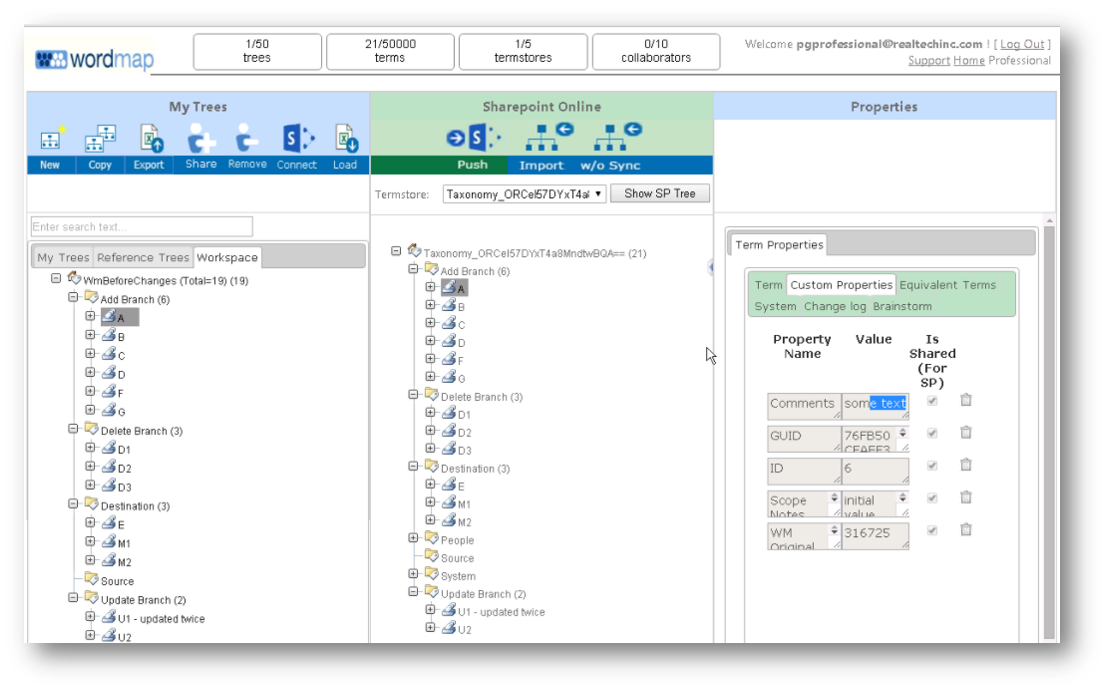1108x691 pixels.
Task: Click the tree search text field
Action: [x=142, y=227]
